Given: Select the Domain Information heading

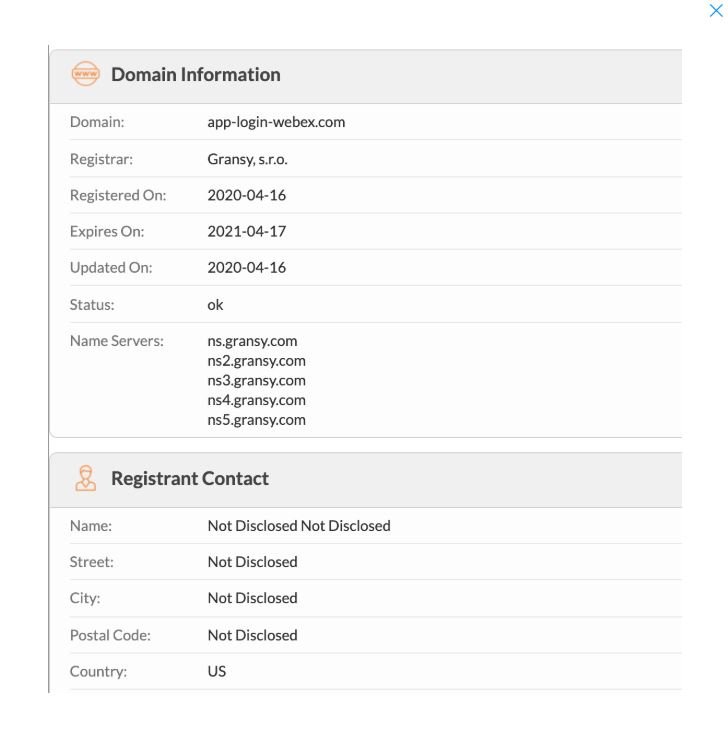Looking at the screenshot, I should tap(196, 74).
